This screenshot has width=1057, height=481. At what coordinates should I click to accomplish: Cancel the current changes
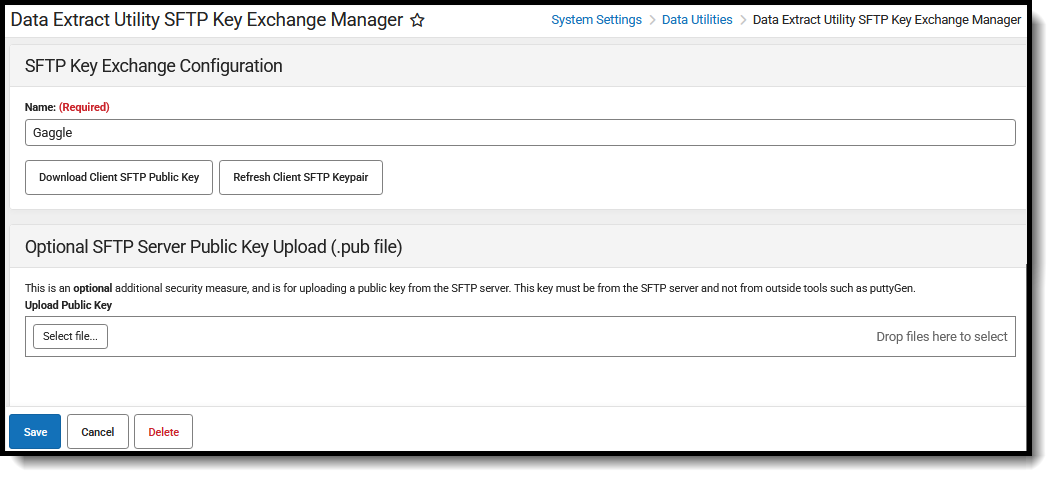point(98,432)
